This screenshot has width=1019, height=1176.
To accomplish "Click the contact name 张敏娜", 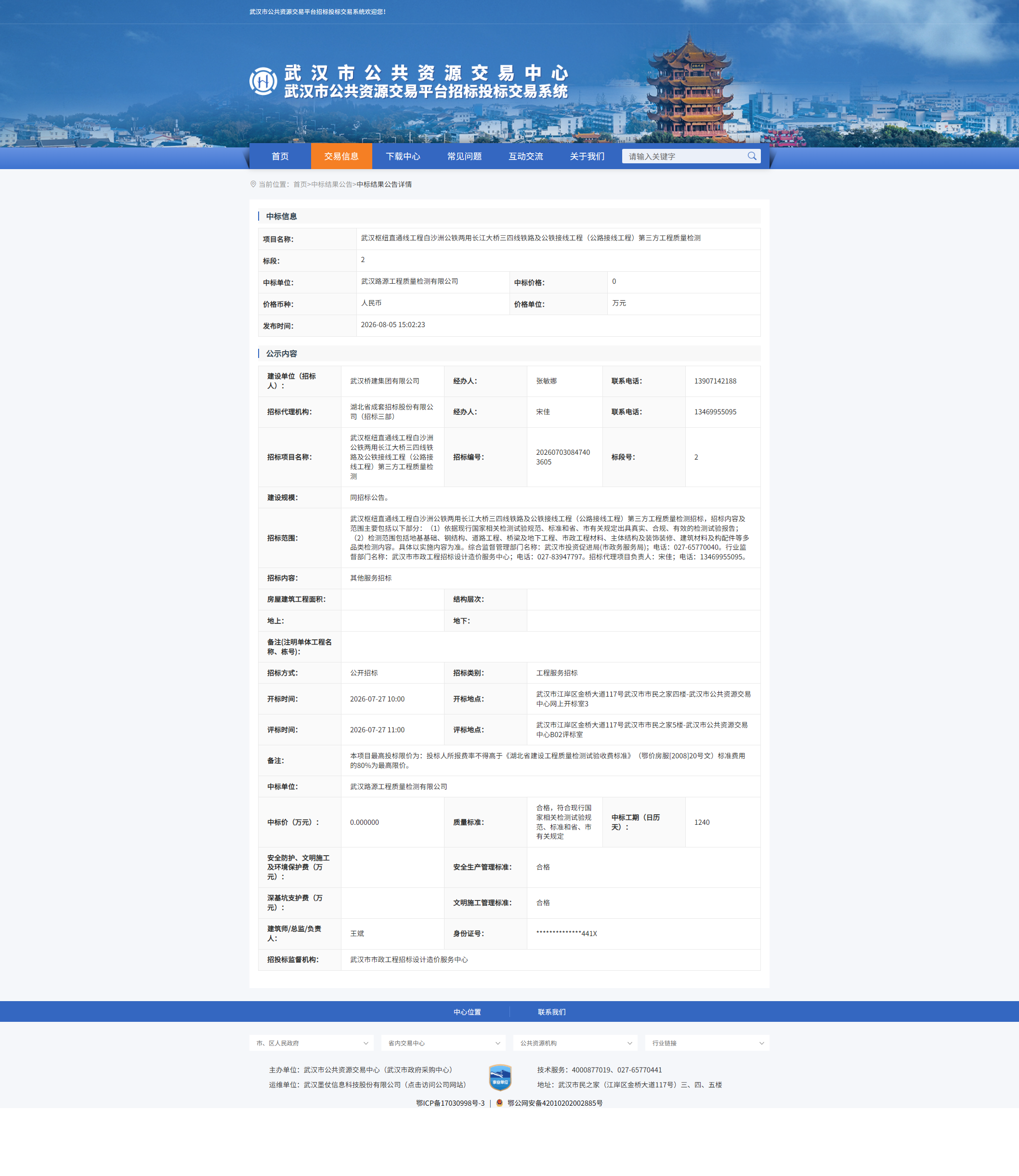I will coord(547,381).
